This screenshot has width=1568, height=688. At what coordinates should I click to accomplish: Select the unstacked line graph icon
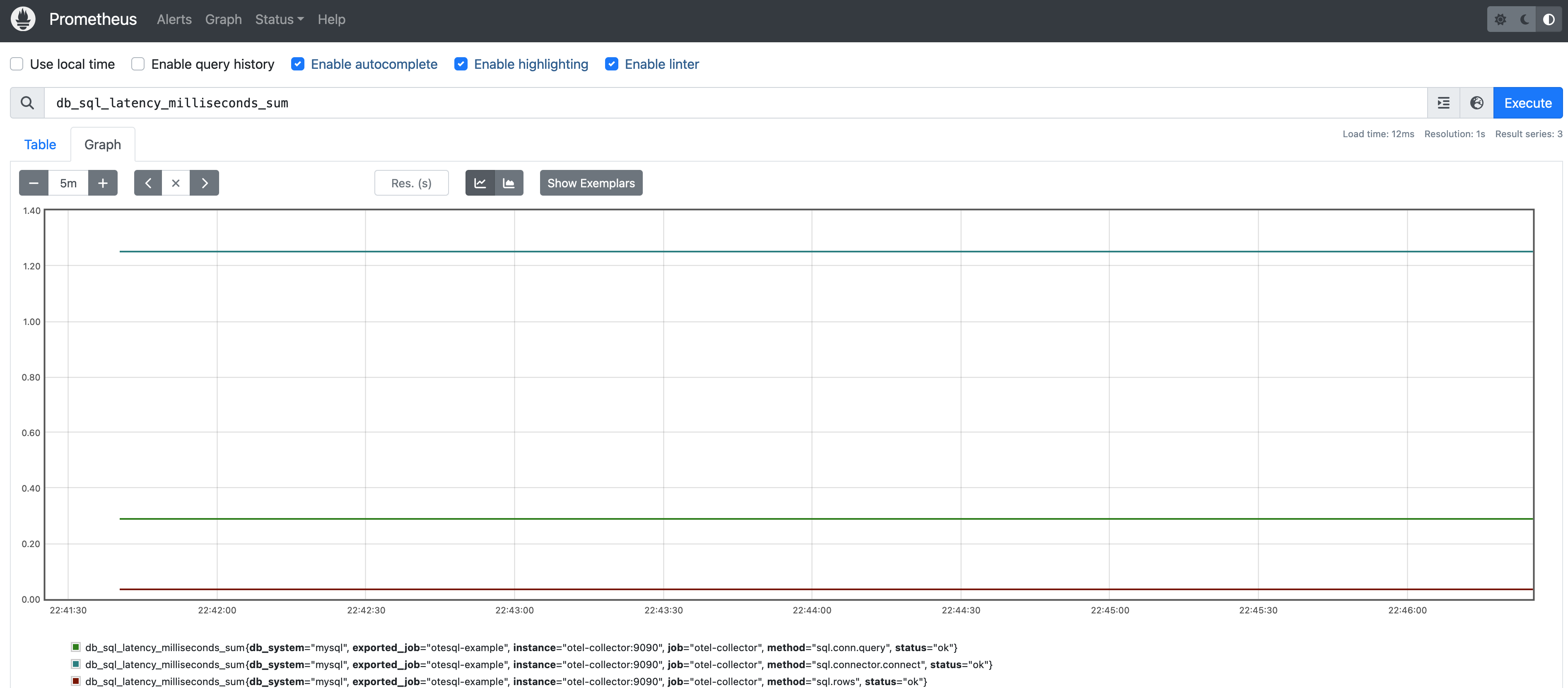click(480, 183)
